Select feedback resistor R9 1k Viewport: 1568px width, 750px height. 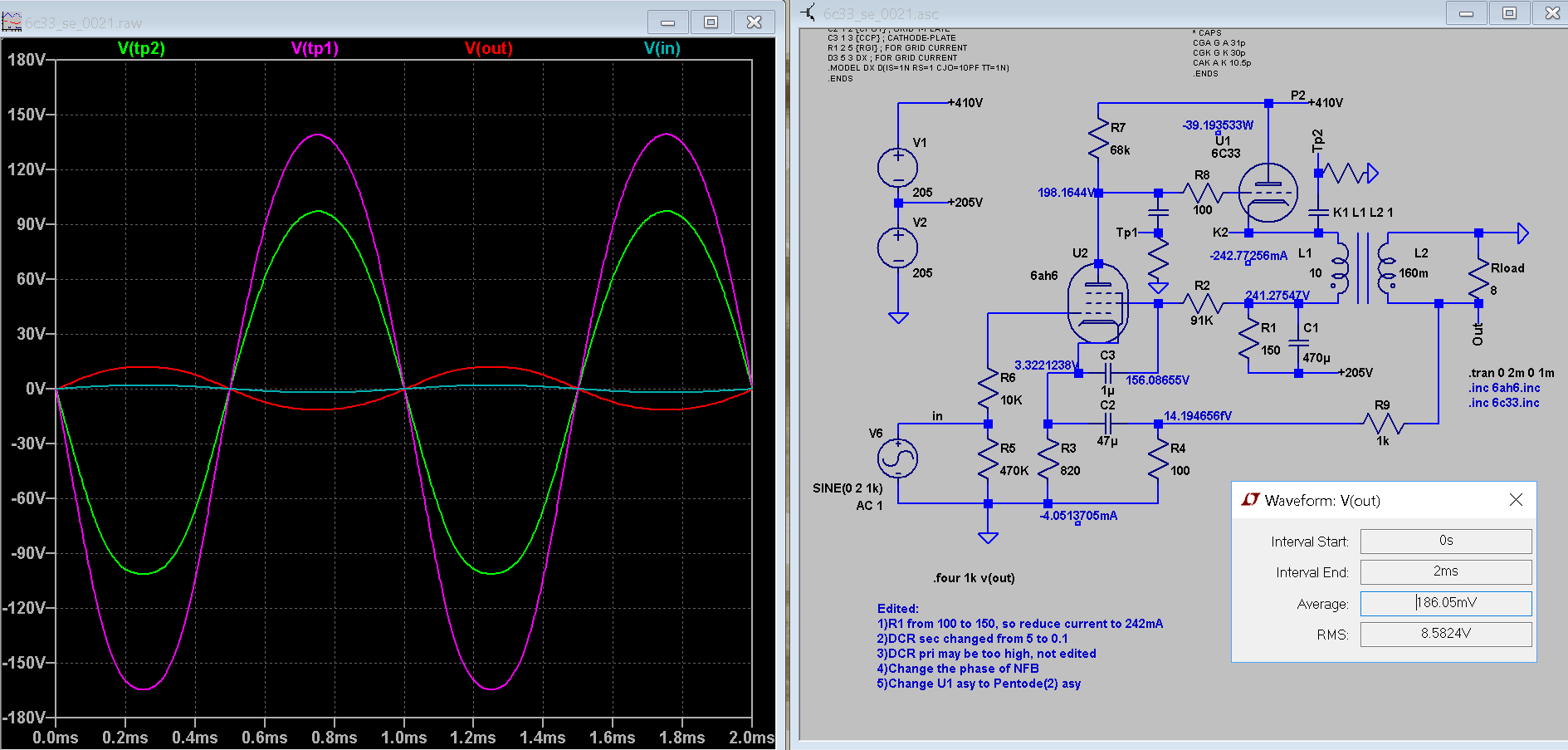pyautogui.click(x=1384, y=424)
